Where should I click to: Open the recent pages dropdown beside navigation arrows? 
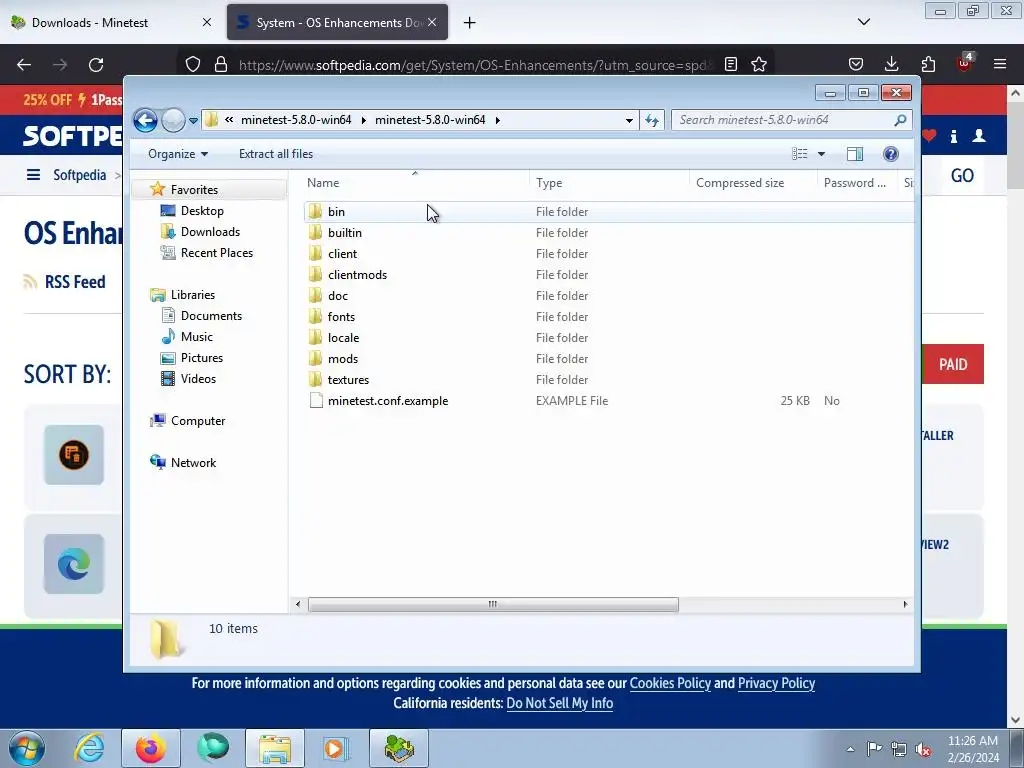click(x=193, y=121)
